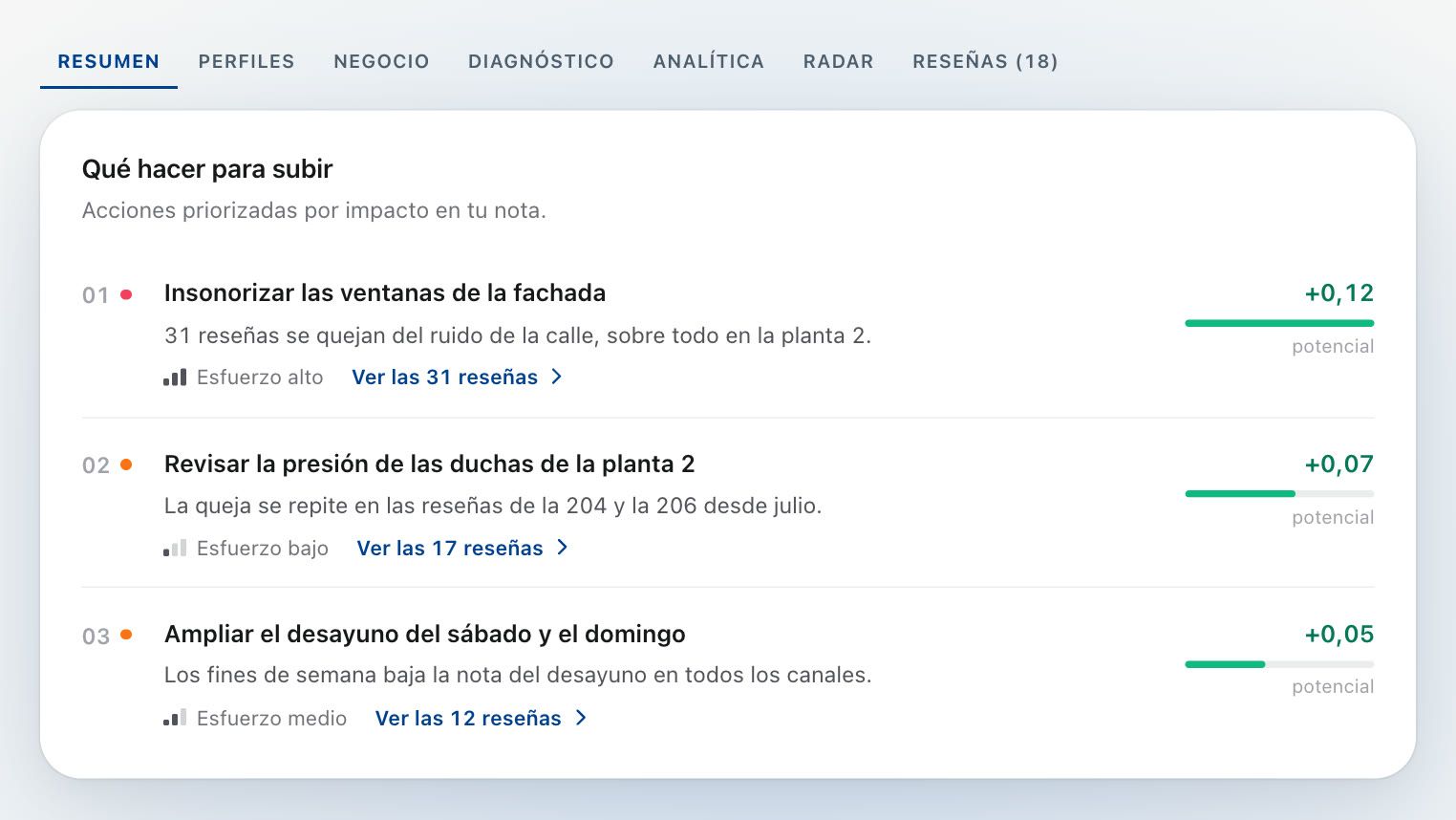Viewport: 1456px width, 820px height.
Task: Click the chevron after Ver las 17 reseñas
Action: [x=562, y=548]
